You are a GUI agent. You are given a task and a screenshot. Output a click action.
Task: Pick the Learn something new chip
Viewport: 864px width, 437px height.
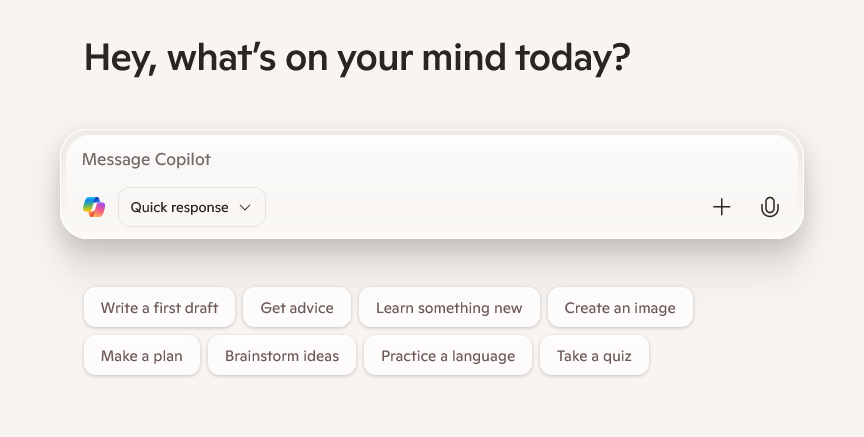pos(449,307)
